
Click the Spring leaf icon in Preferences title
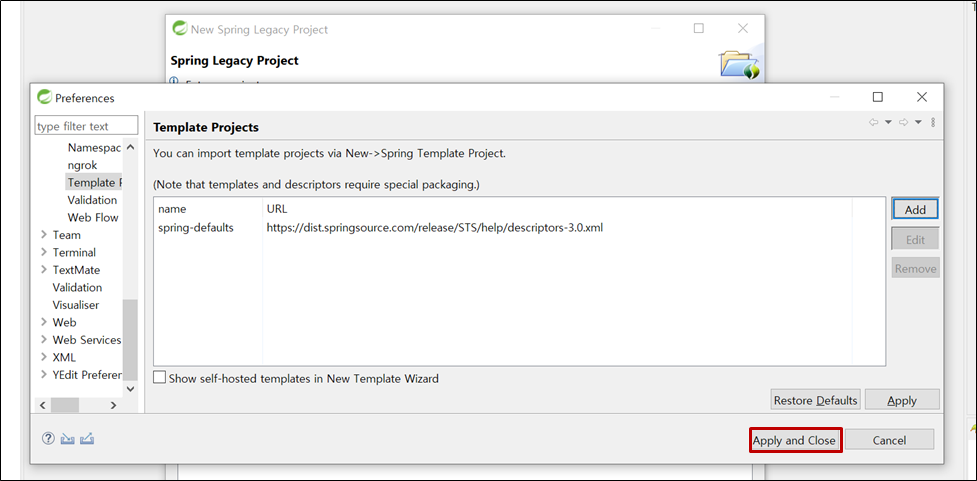[44, 97]
